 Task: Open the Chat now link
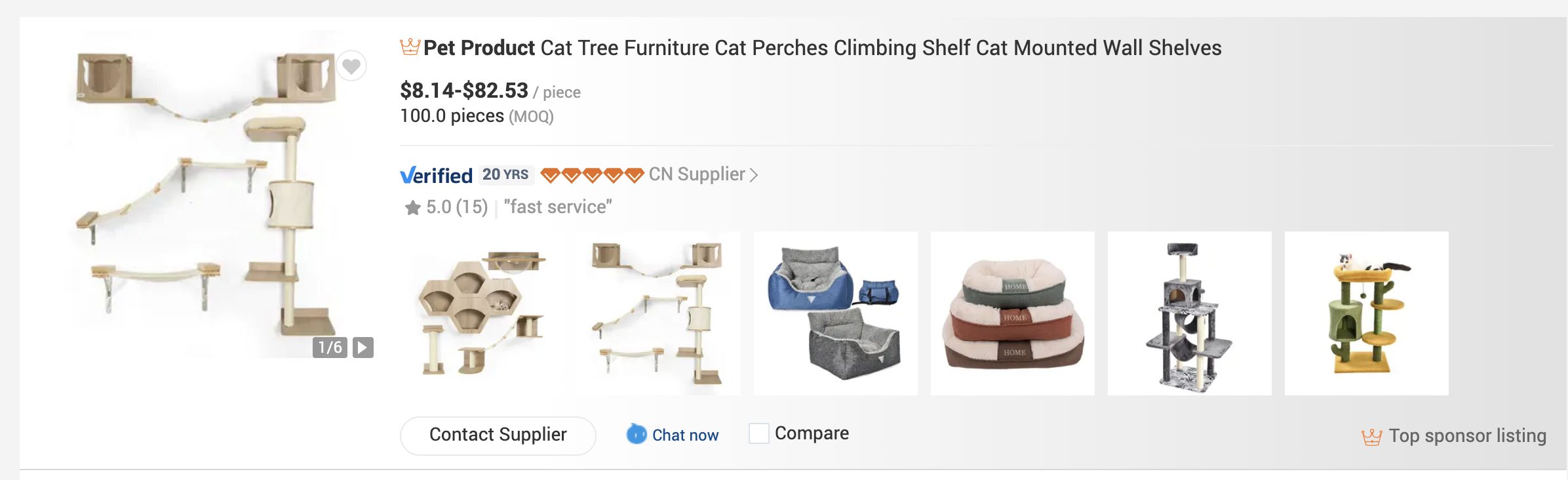coord(685,435)
